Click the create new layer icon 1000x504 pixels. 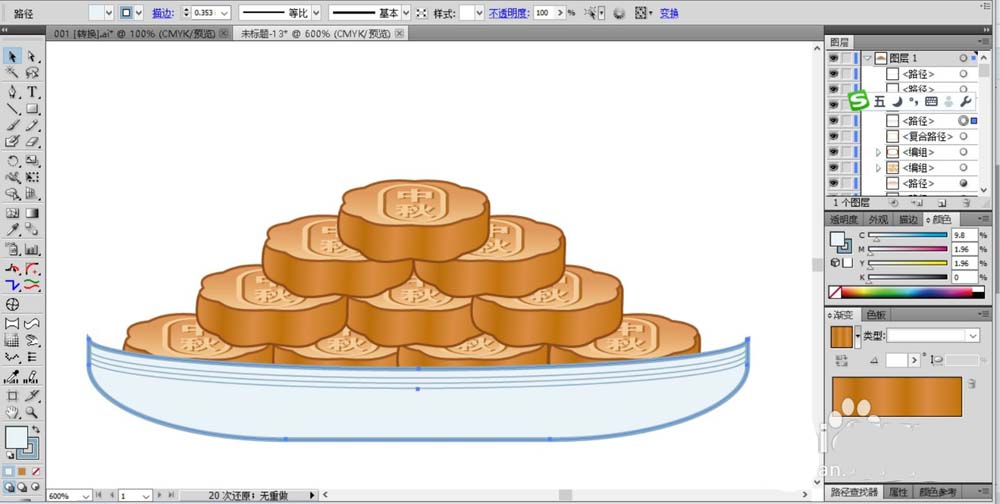click(x=941, y=203)
